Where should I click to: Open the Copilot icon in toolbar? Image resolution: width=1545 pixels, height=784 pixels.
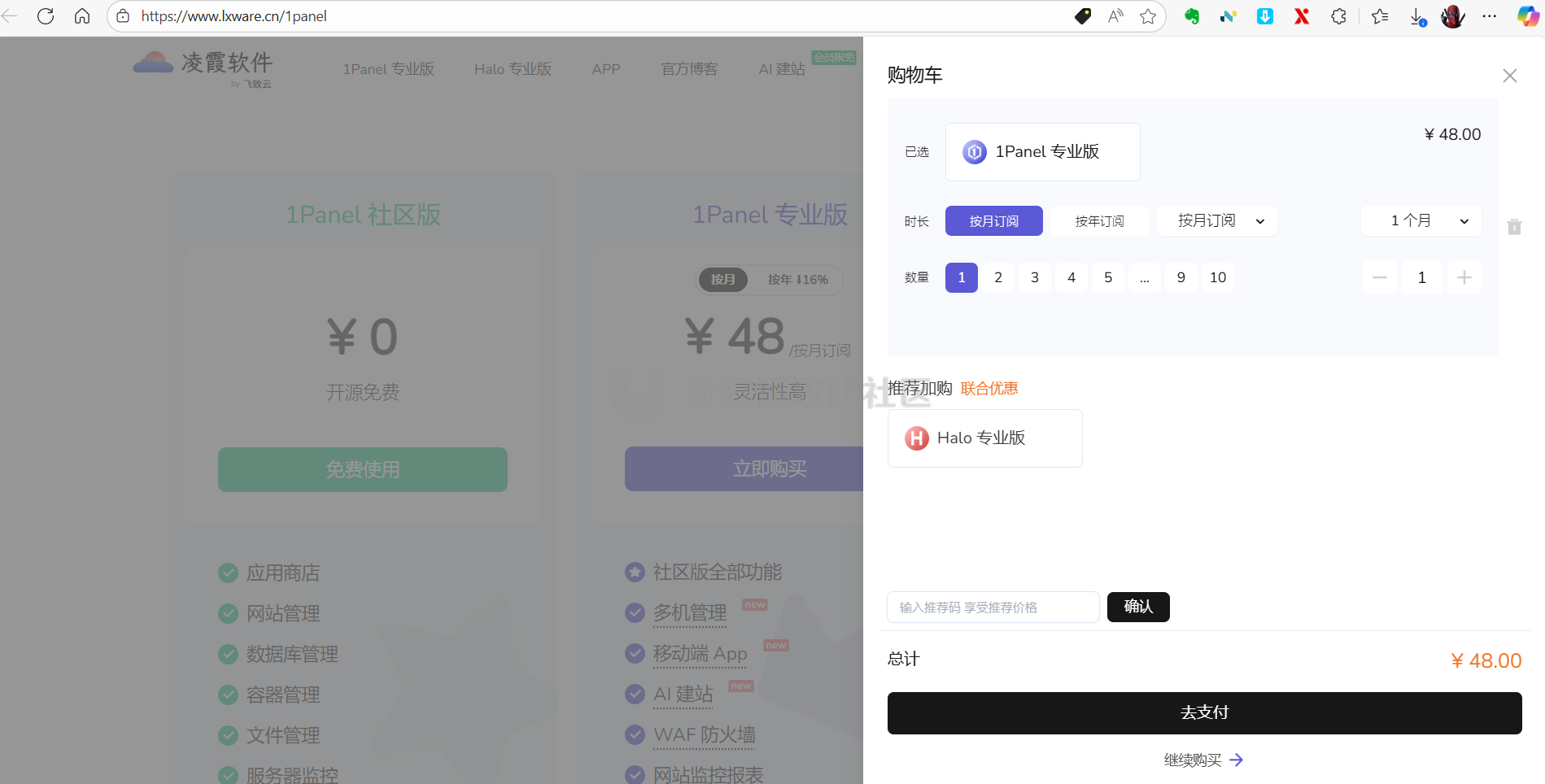tap(1528, 16)
